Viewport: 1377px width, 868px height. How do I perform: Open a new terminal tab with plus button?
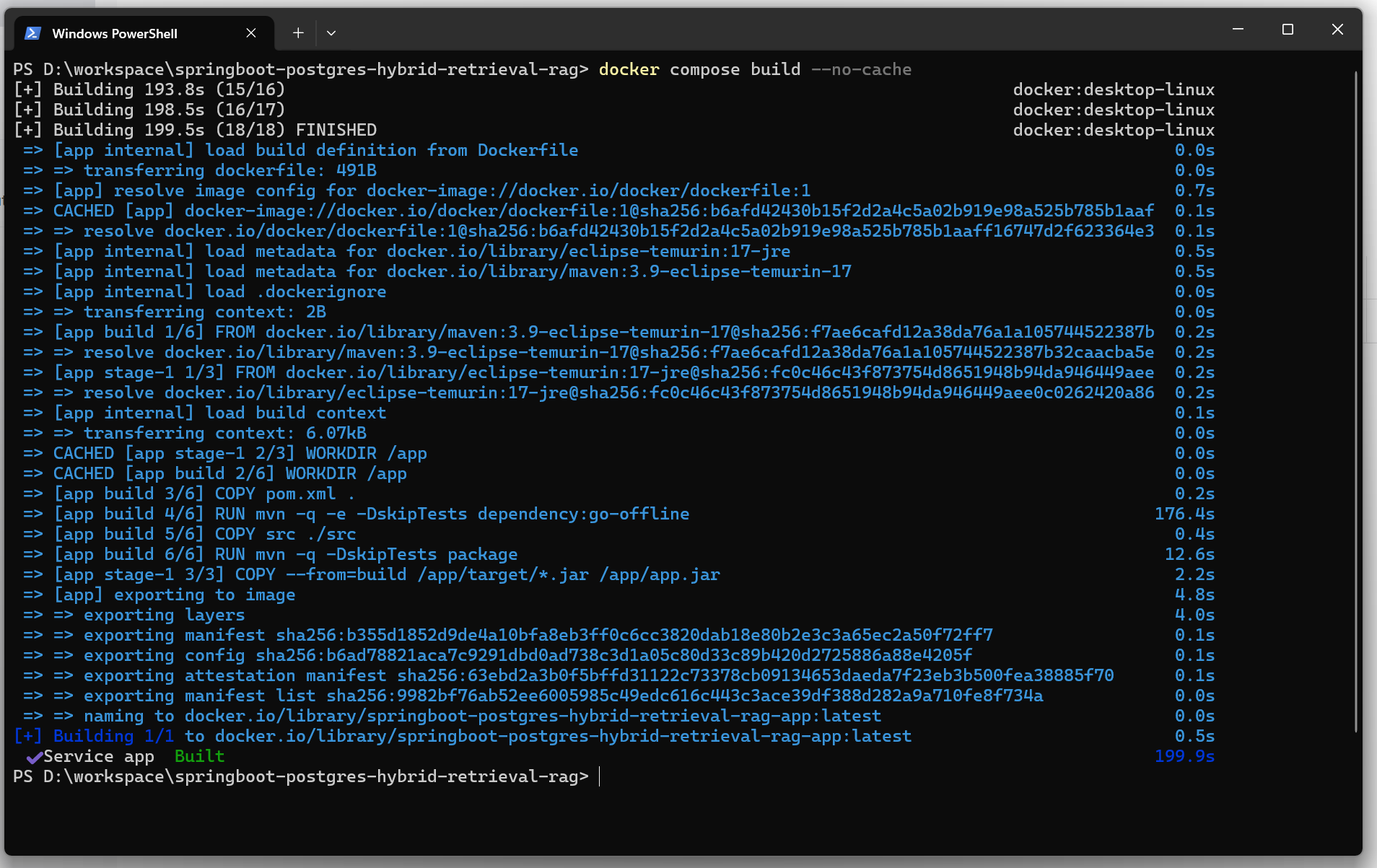click(297, 32)
